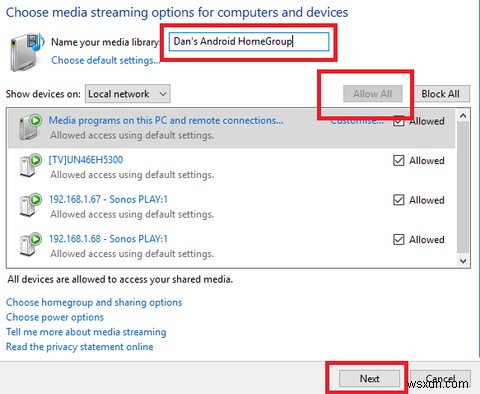Open the 192.168.1.68 - Sonos PLAY:1 link
Viewport: 480px width, 394px height.
click(x=108, y=239)
